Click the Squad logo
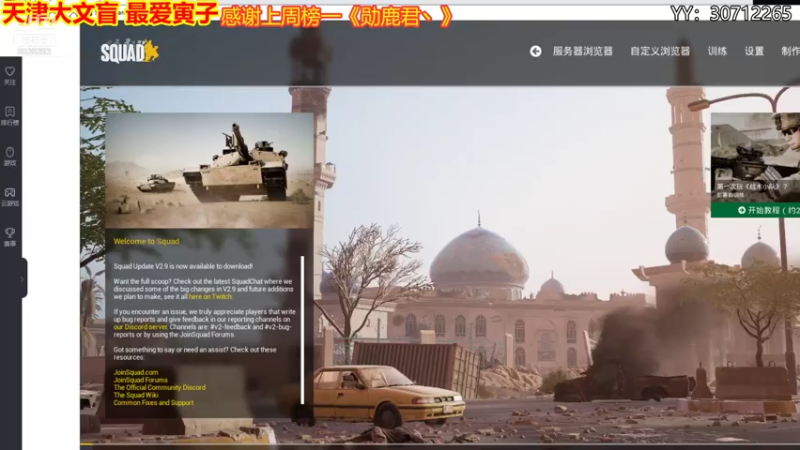This screenshot has width=800, height=450. pos(130,52)
